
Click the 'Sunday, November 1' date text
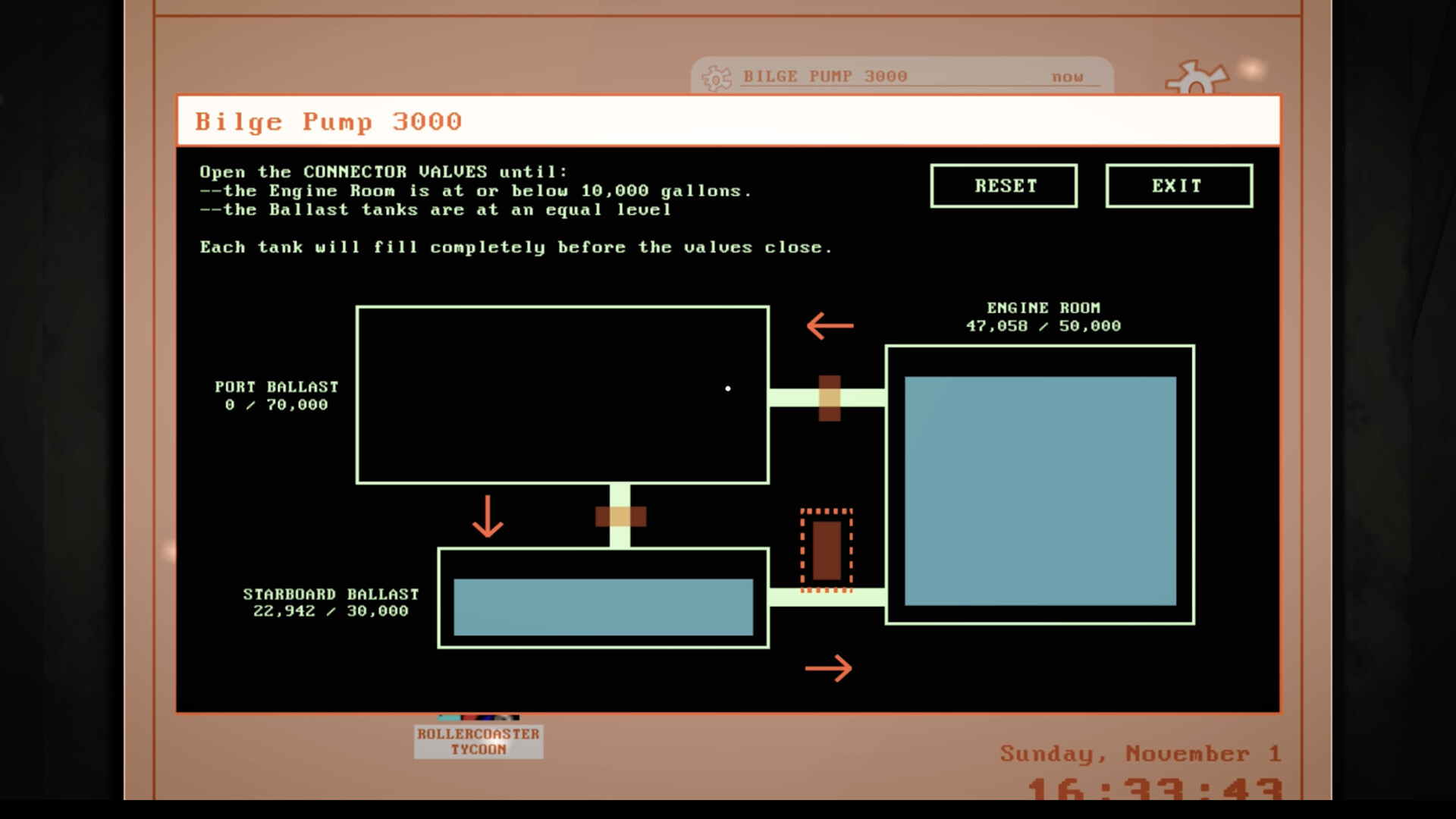click(x=1141, y=754)
